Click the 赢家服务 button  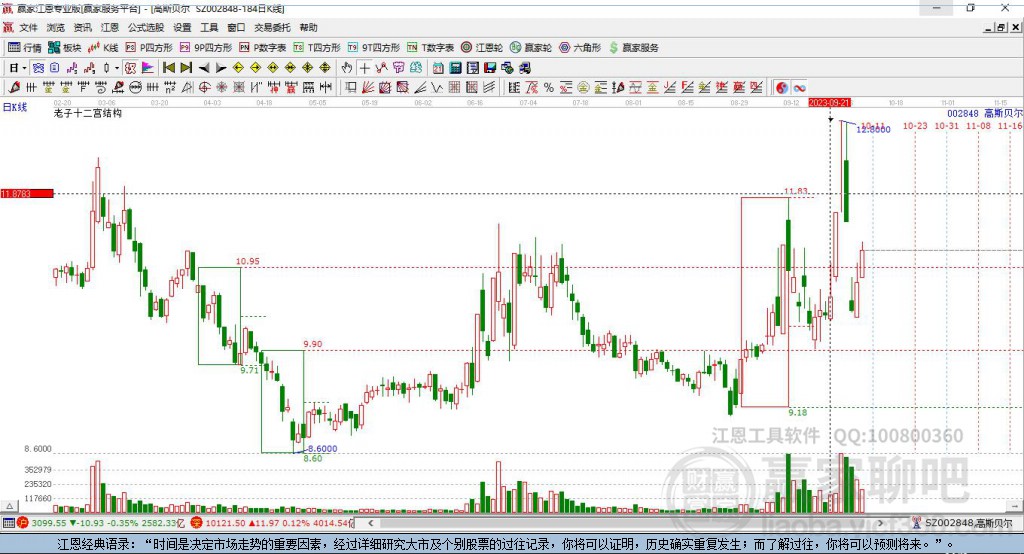(x=633, y=47)
